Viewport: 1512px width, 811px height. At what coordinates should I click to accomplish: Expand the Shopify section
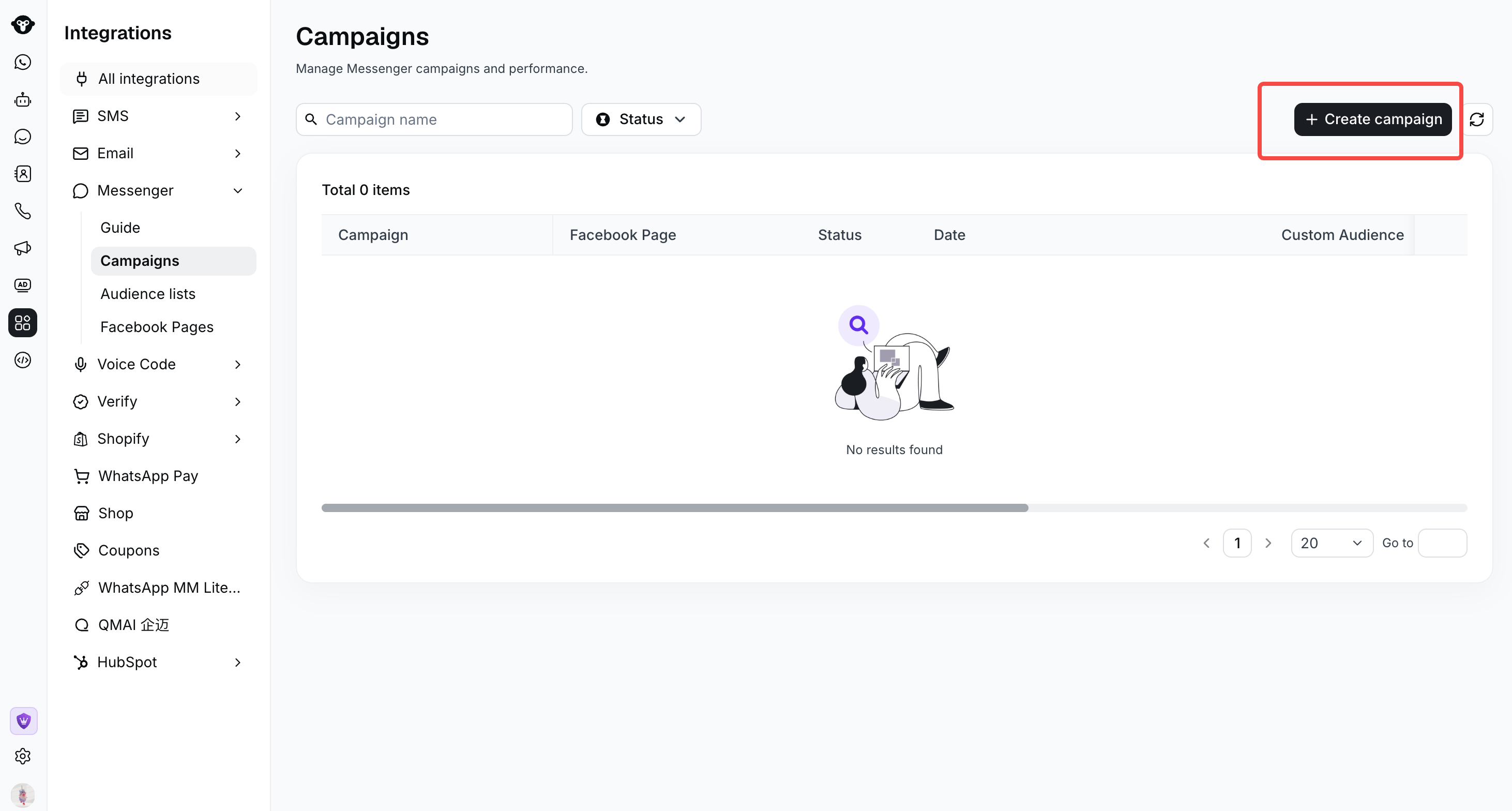pyautogui.click(x=158, y=439)
